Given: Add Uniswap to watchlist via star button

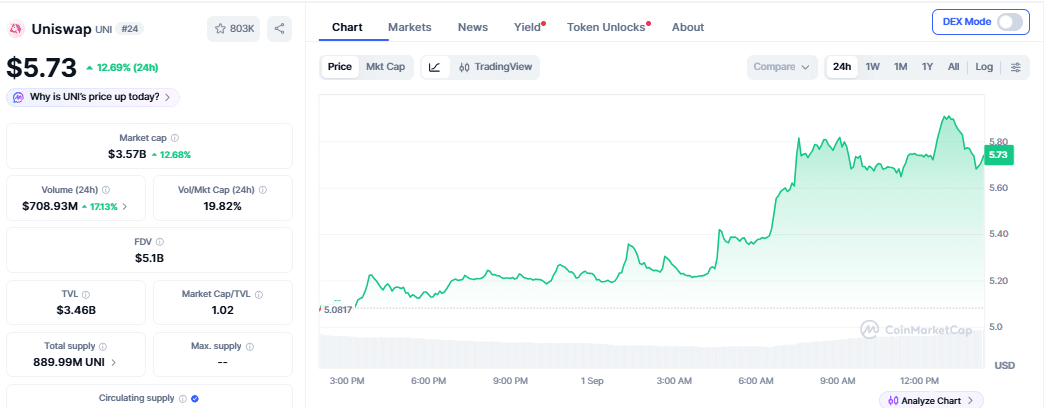Looking at the screenshot, I should (234, 29).
